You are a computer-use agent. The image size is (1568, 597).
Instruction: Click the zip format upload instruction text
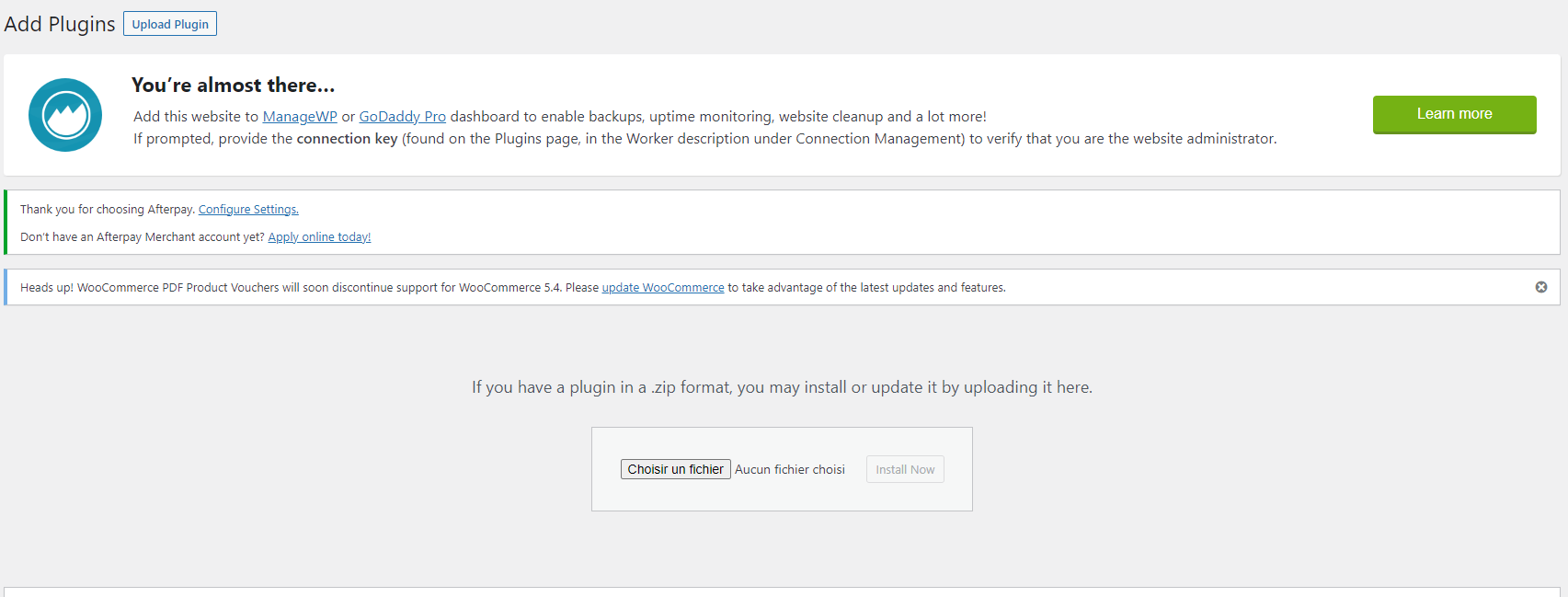tap(783, 387)
